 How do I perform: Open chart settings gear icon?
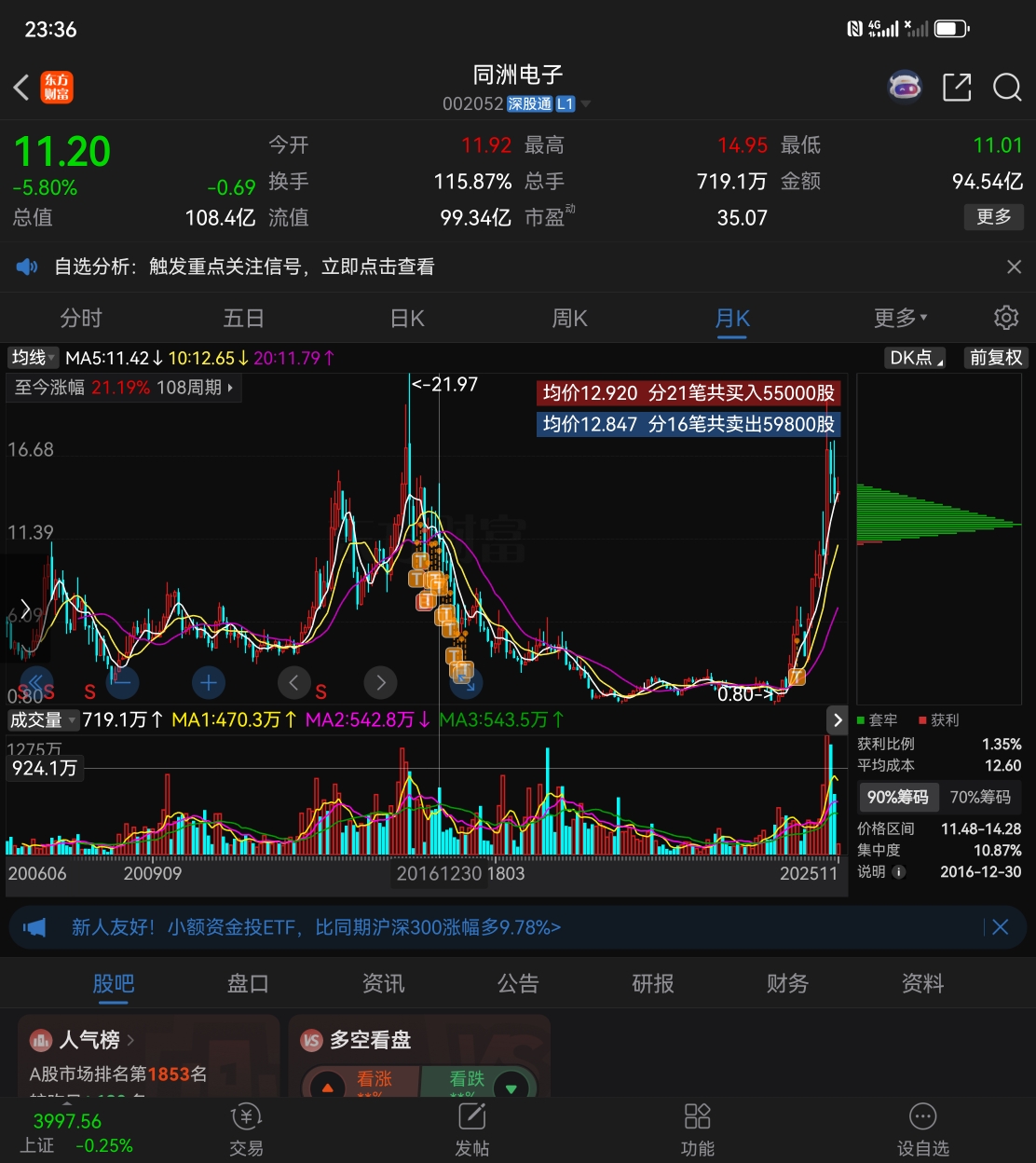(1006, 318)
